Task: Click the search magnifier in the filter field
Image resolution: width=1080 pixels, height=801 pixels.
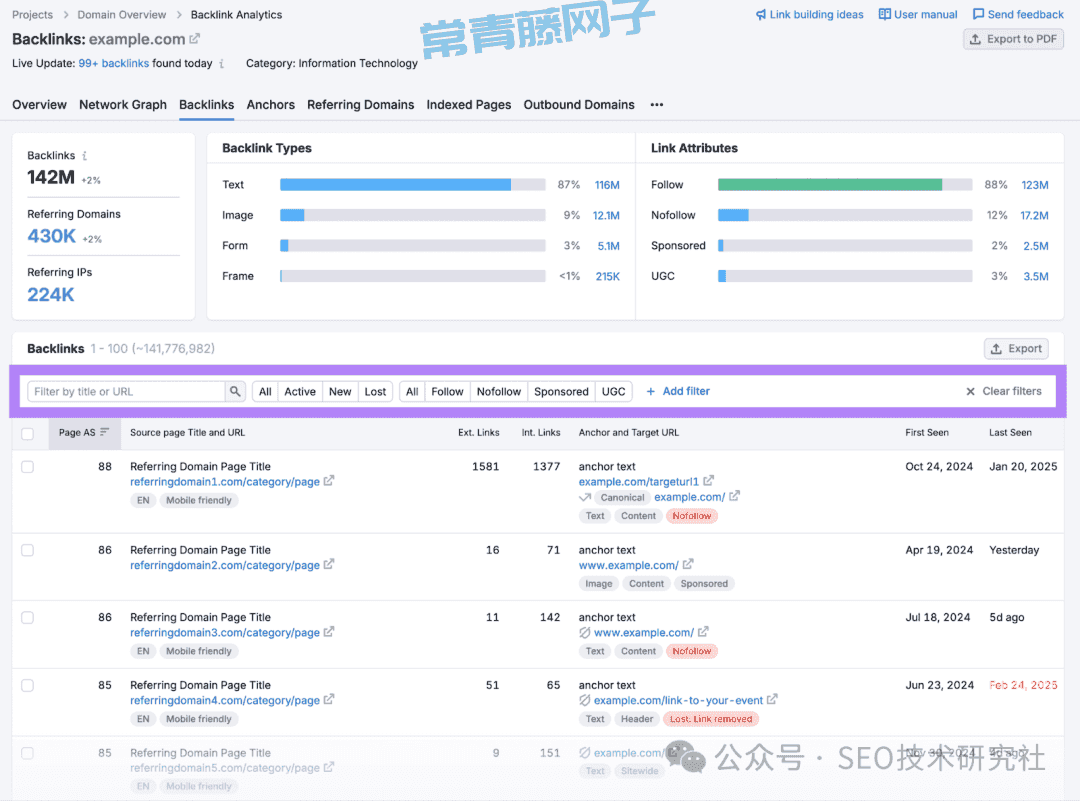Action: (235, 391)
